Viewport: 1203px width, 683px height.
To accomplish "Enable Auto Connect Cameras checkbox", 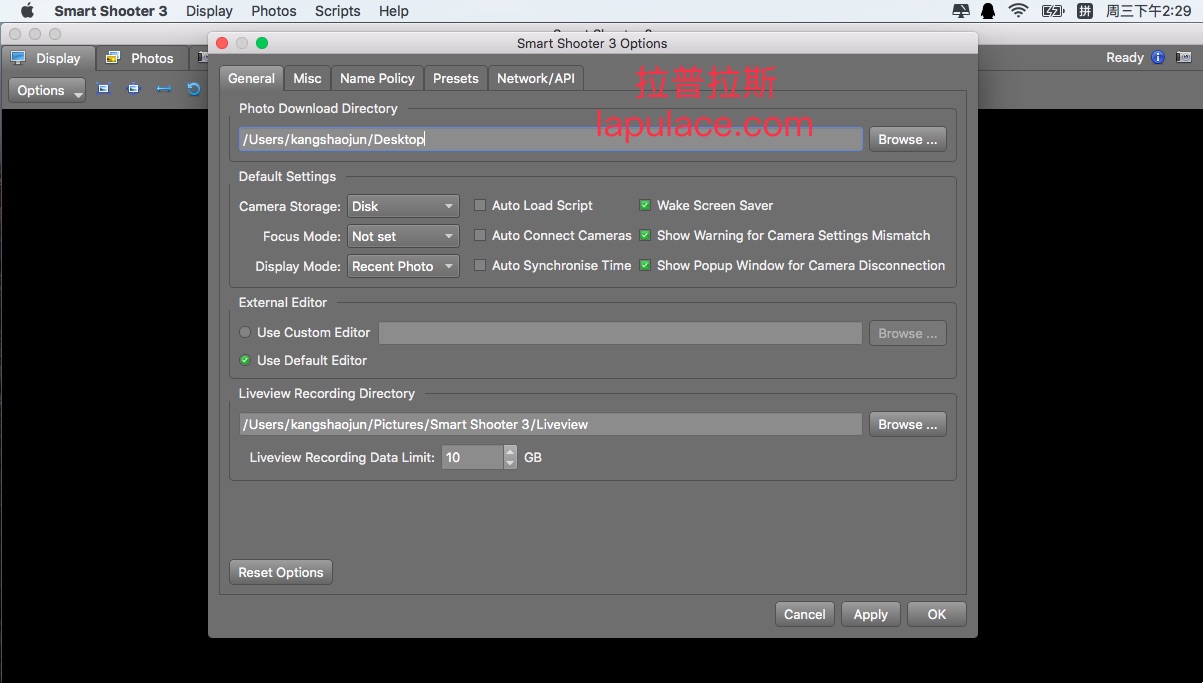I will [480, 235].
